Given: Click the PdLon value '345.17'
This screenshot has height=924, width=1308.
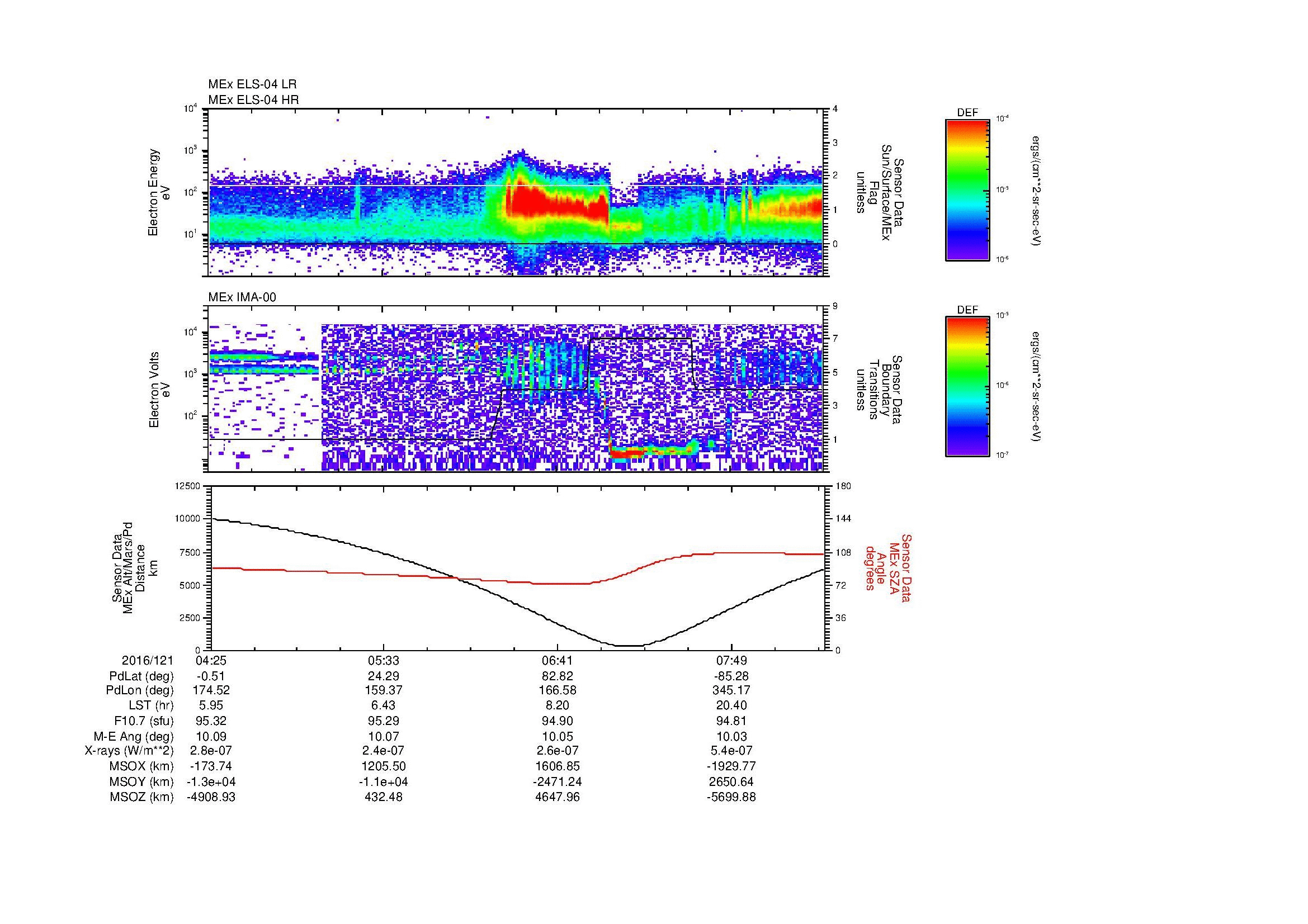Looking at the screenshot, I should [x=731, y=690].
